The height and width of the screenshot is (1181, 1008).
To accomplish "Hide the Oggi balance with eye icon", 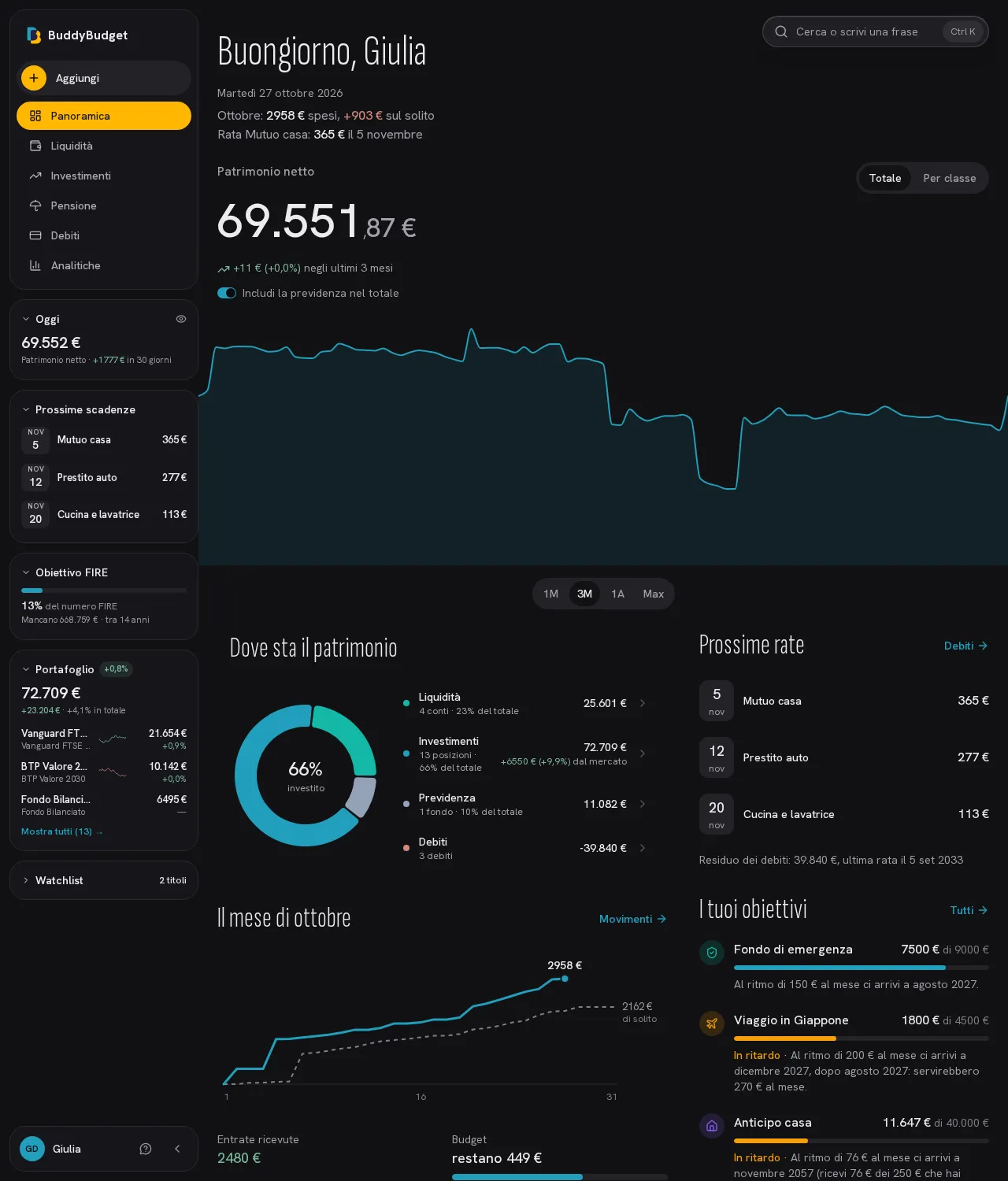I will click(181, 319).
